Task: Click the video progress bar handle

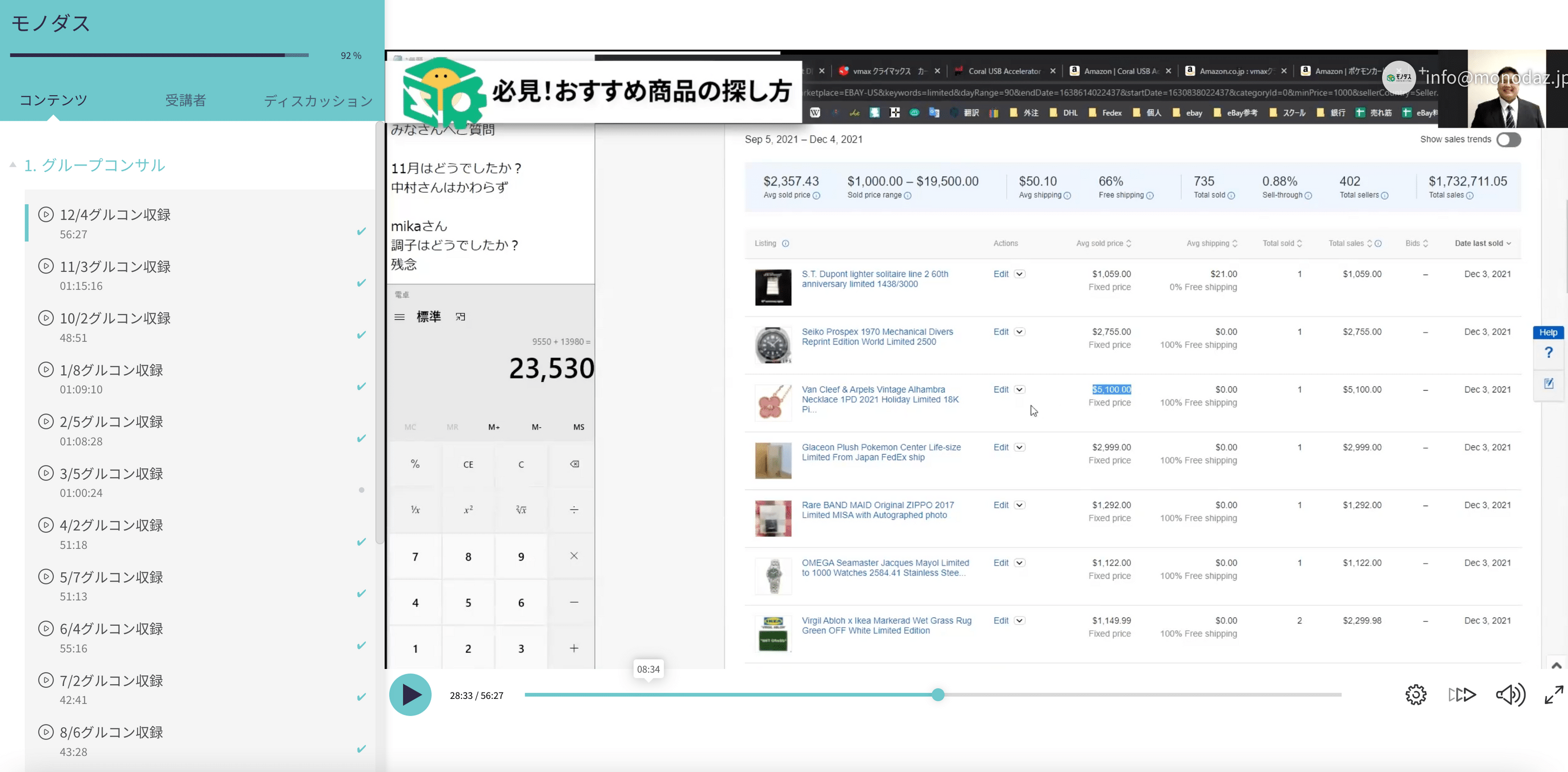Action: point(938,695)
